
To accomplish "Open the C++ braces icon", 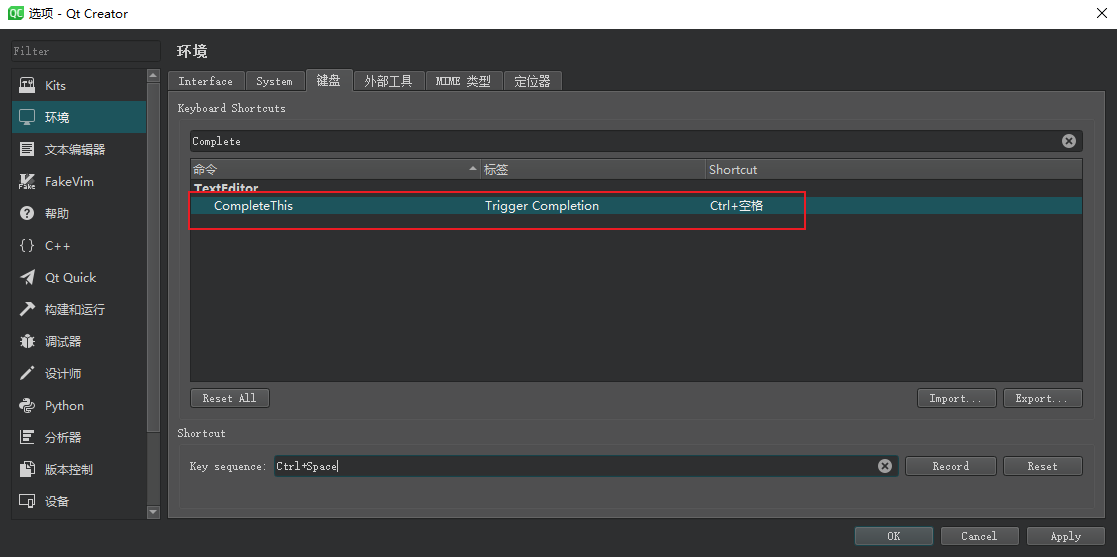I will [27, 246].
